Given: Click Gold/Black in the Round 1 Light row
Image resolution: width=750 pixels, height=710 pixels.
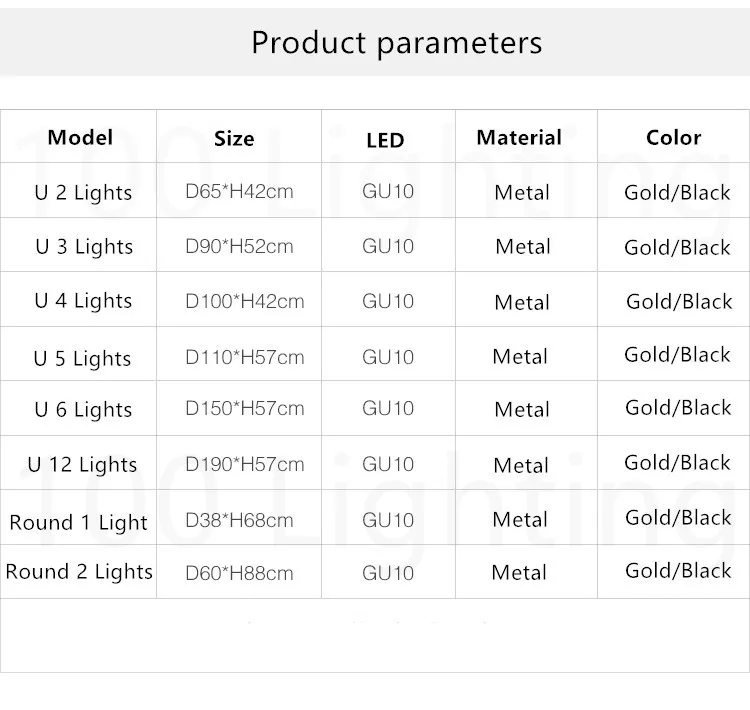Looking at the screenshot, I should click(x=678, y=518).
